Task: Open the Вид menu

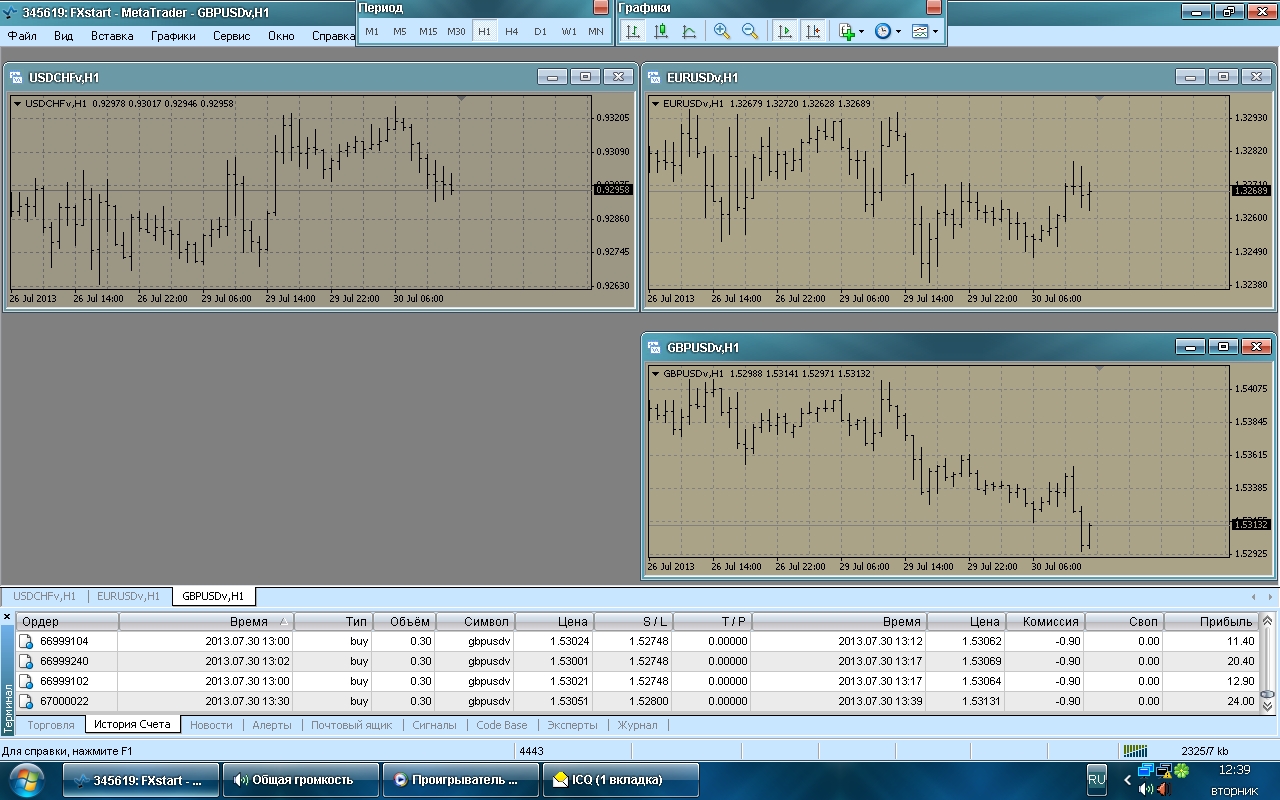Action: (x=63, y=36)
